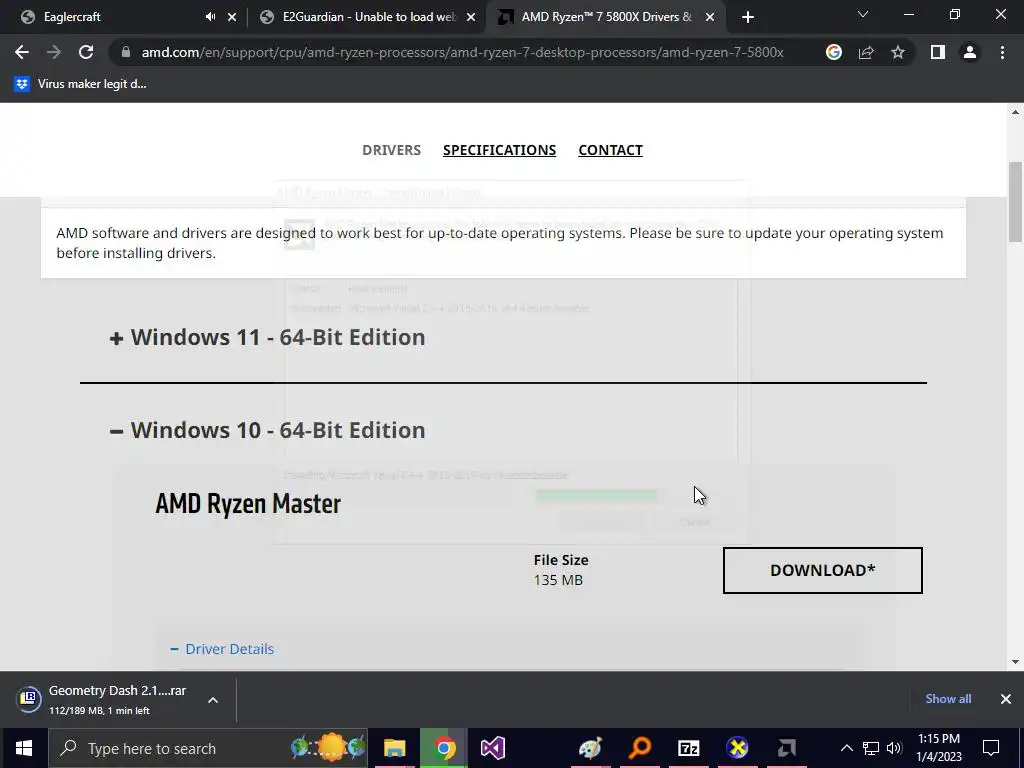Collapse the Driver Details section
The height and width of the screenshot is (768, 1024).
[x=222, y=648]
